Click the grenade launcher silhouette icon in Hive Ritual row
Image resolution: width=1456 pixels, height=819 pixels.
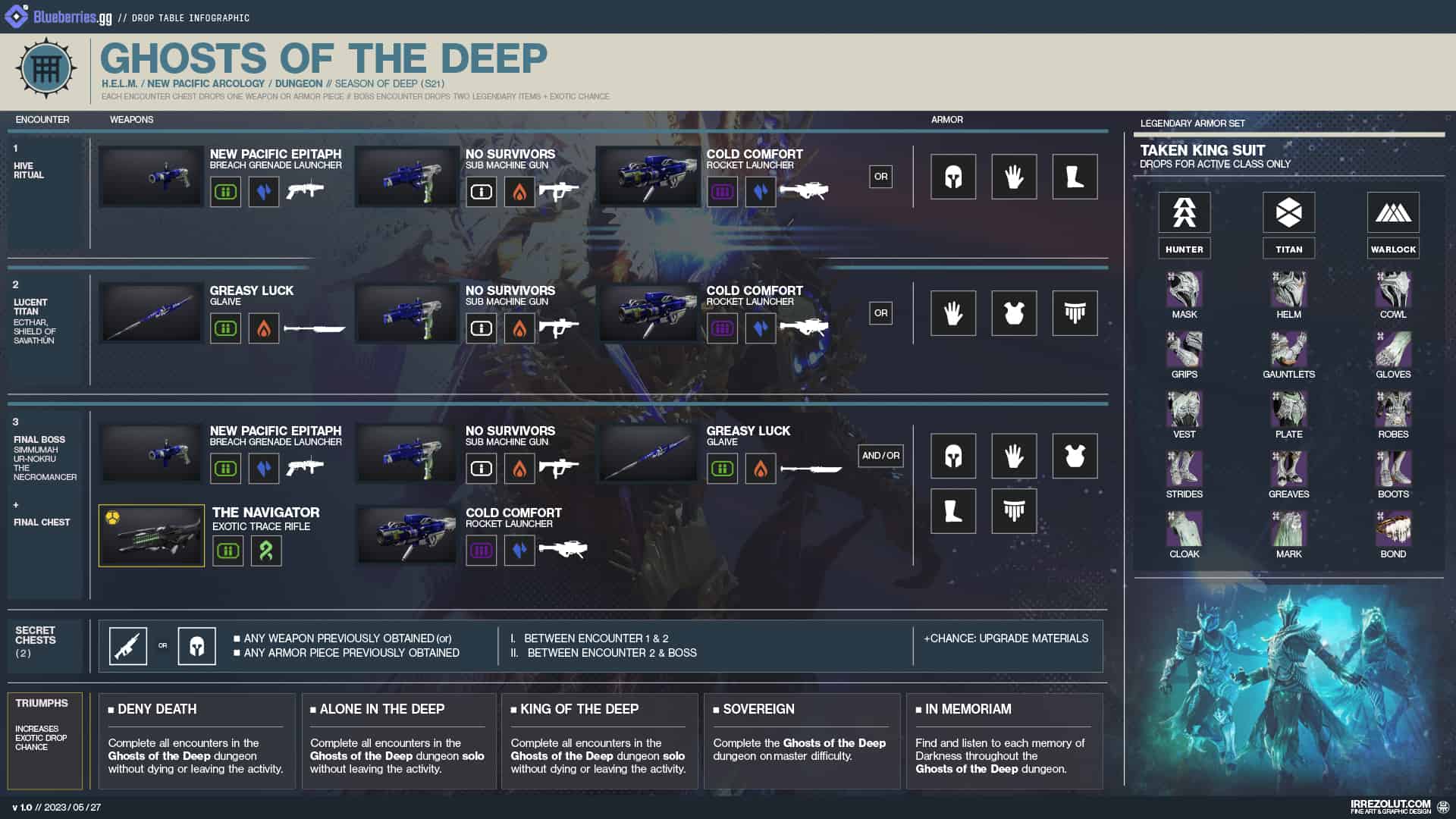point(305,190)
